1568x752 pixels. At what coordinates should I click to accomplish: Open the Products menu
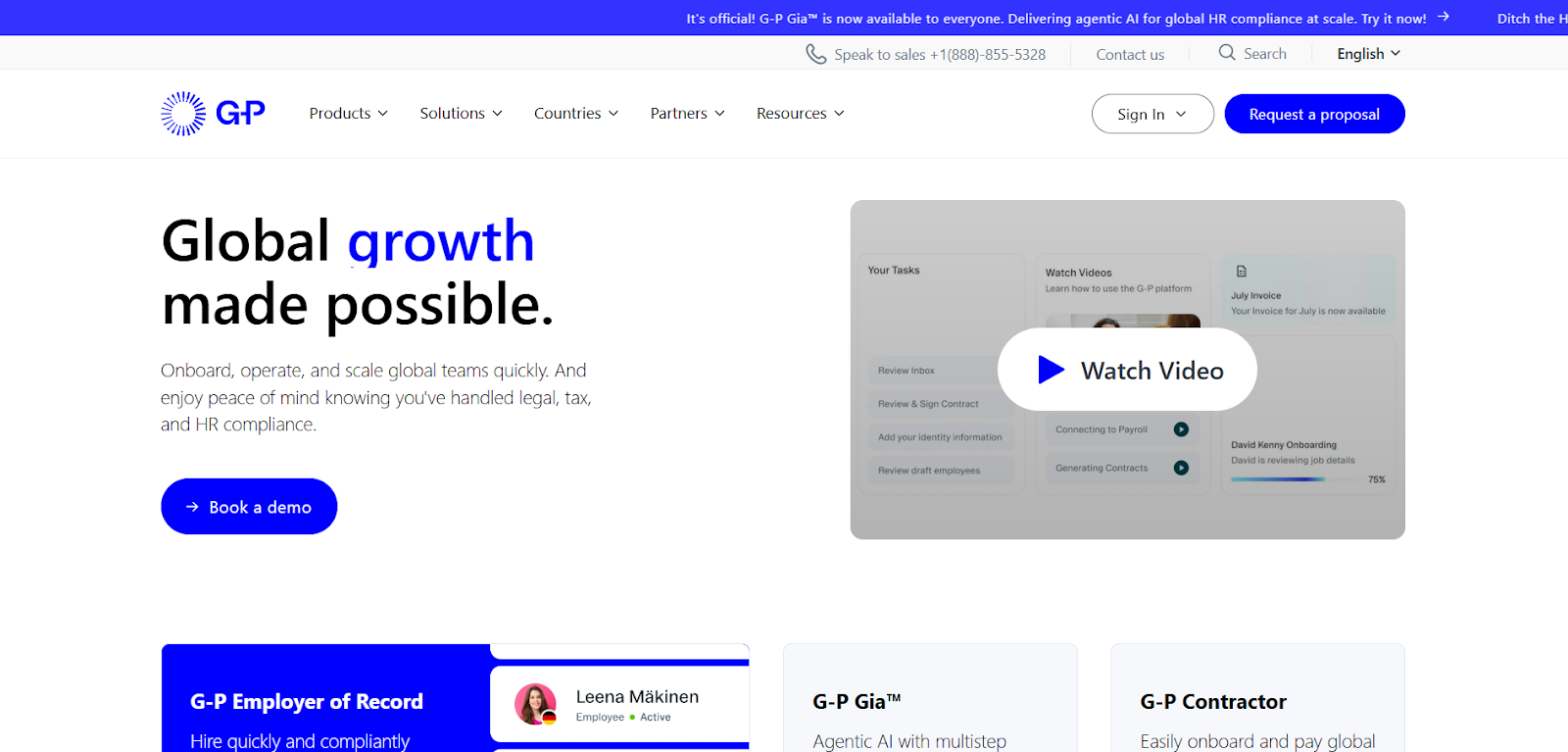click(348, 114)
